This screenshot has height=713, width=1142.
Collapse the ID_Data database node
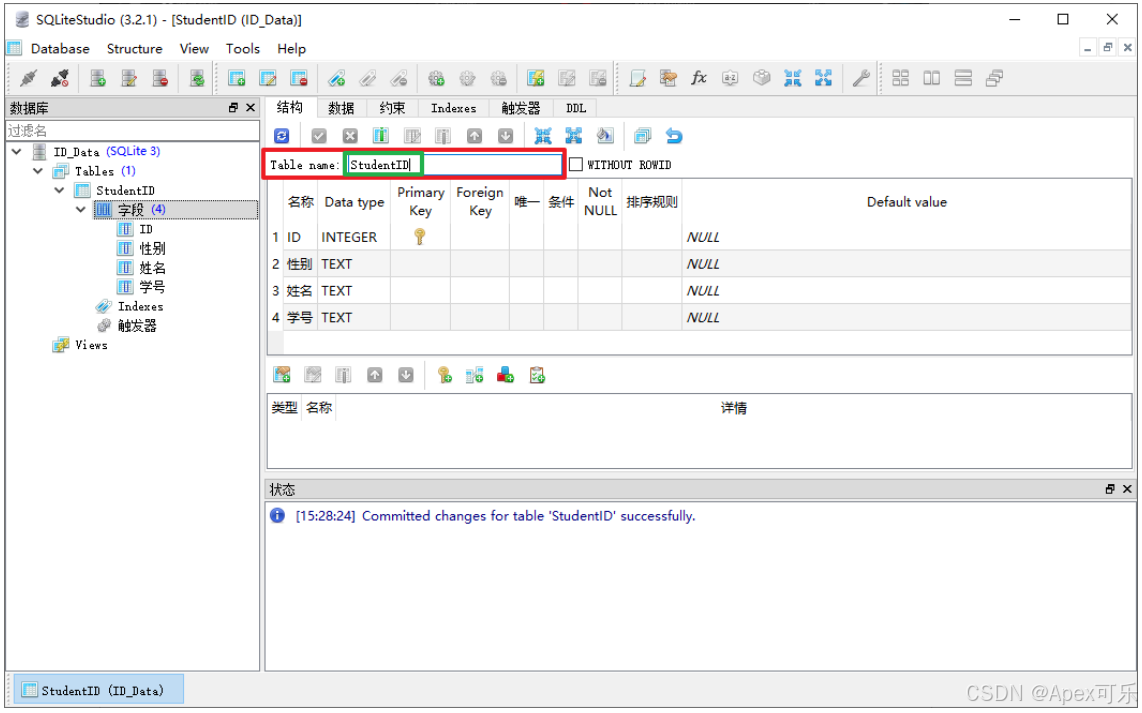coord(17,151)
